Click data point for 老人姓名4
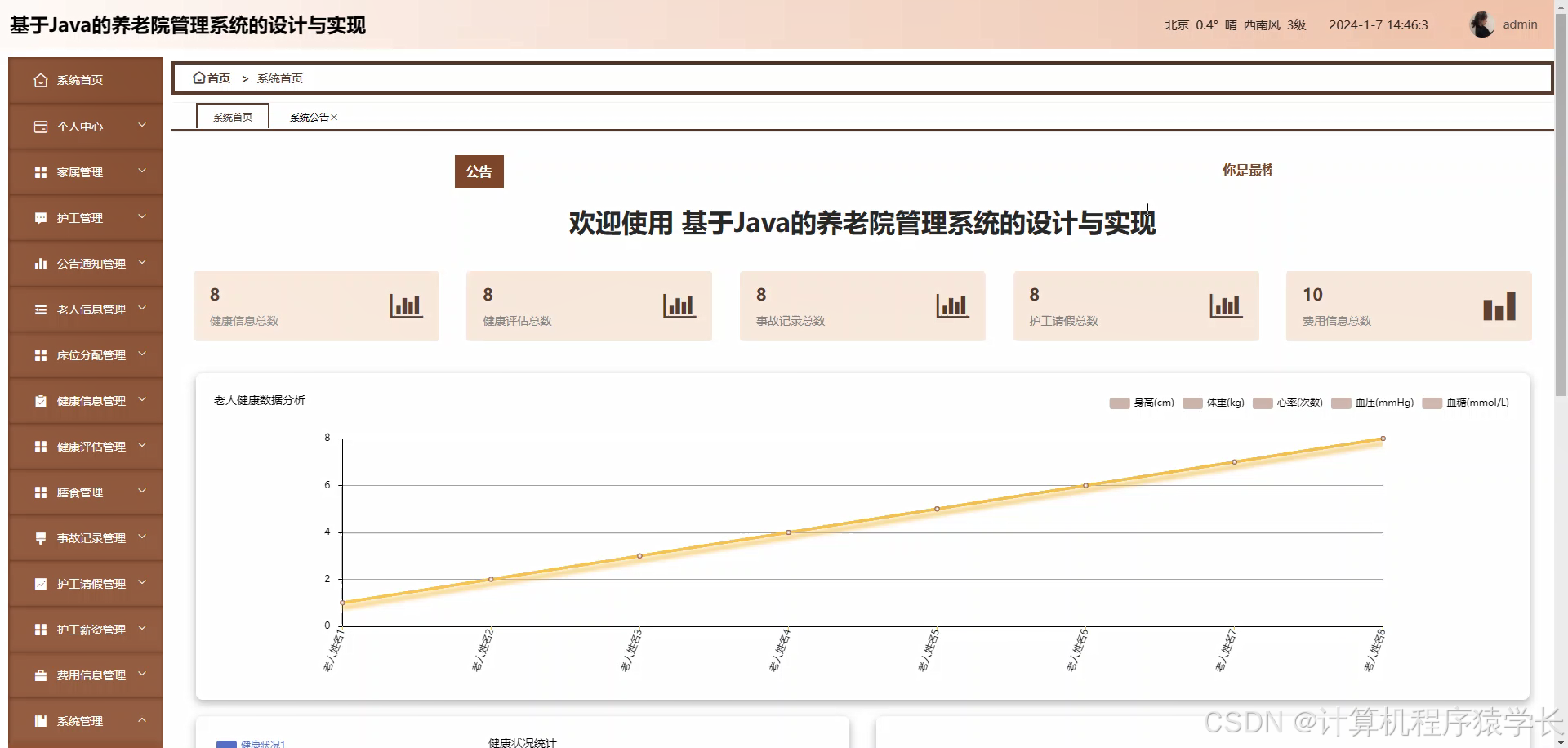This screenshot has width=1568, height=748. (x=788, y=532)
